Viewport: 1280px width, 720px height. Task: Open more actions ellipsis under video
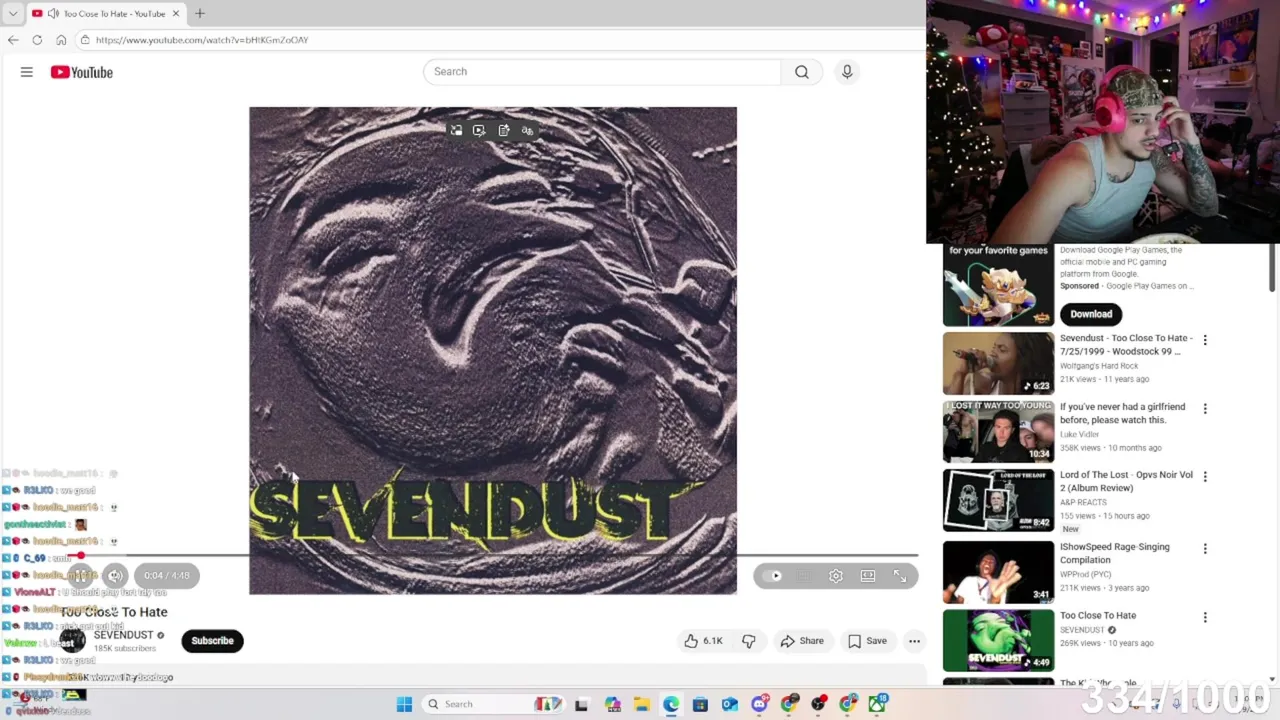914,641
